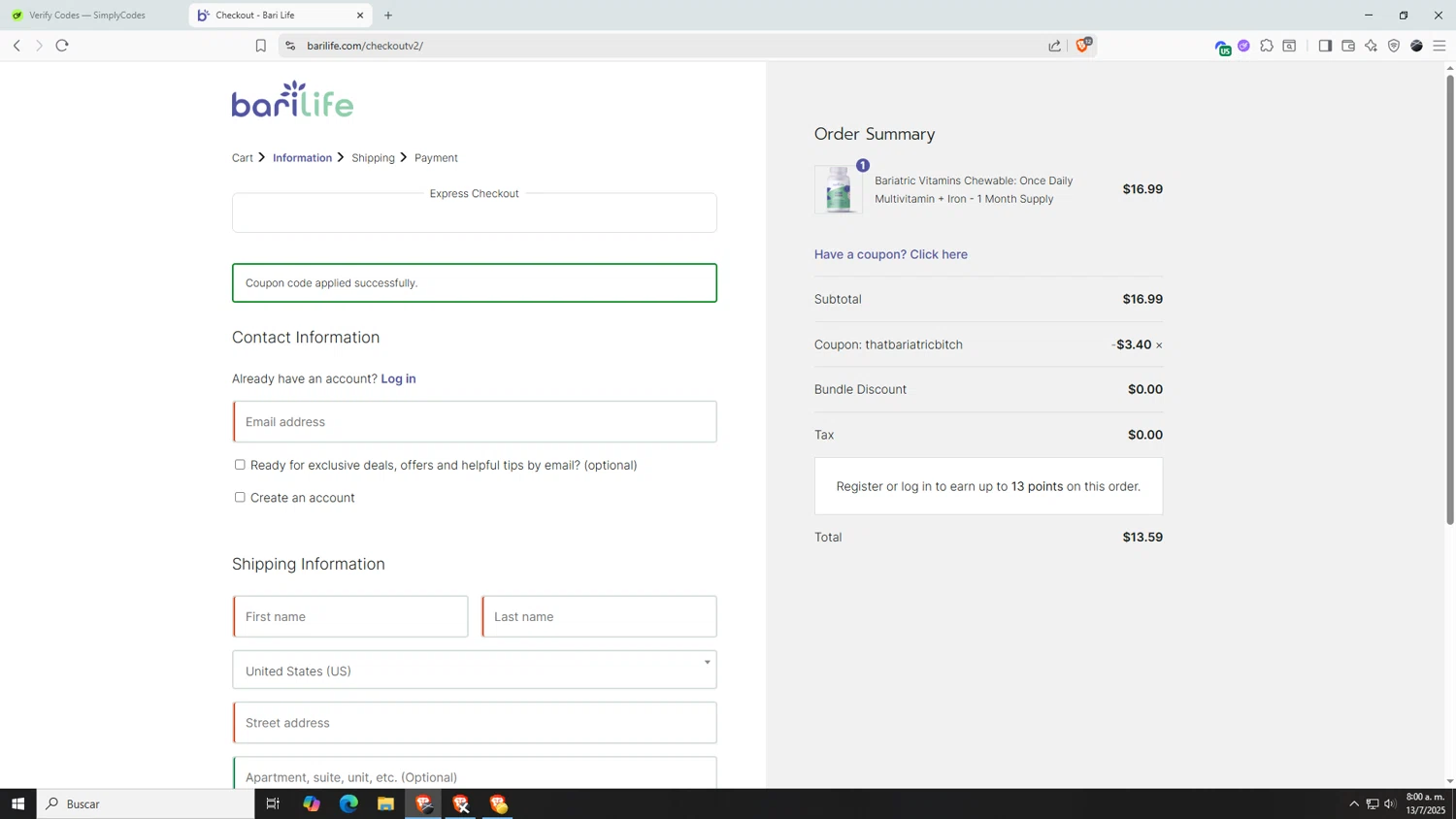
Task: Click the Log in link
Action: [x=398, y=378]
